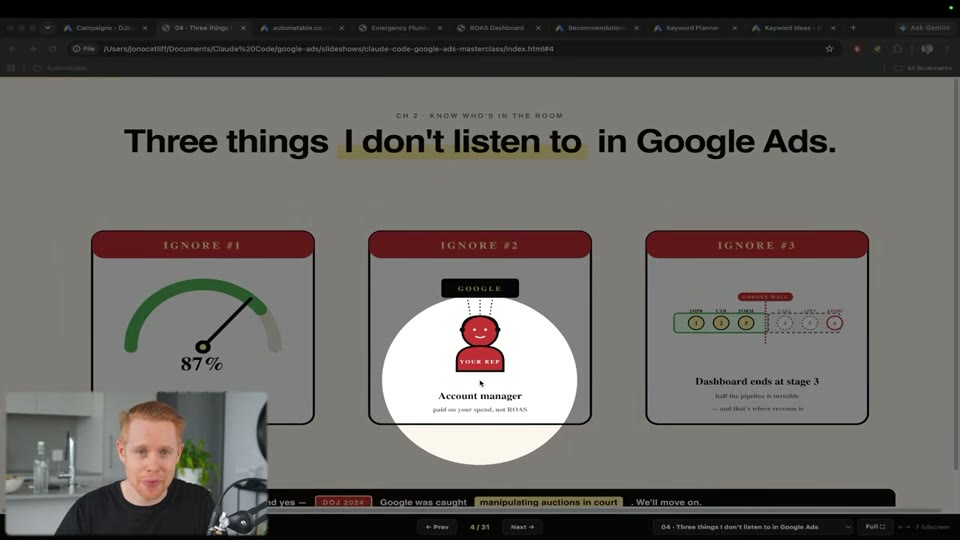Reload the current page
Image resolution: width=960 pixels, height=540 pixels.
(x=53, y=49)
